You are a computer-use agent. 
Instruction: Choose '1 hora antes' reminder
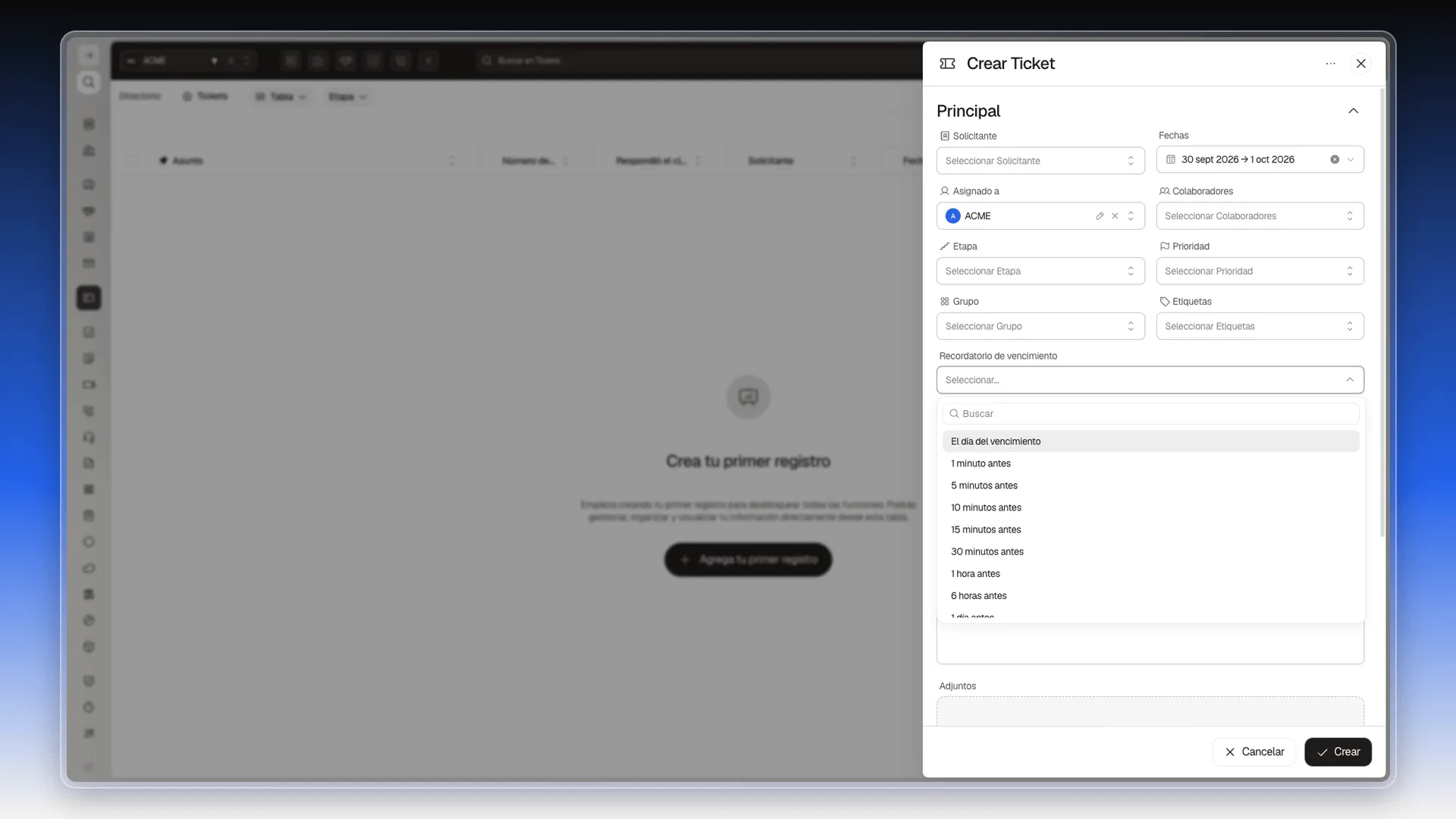(1150, 573)
